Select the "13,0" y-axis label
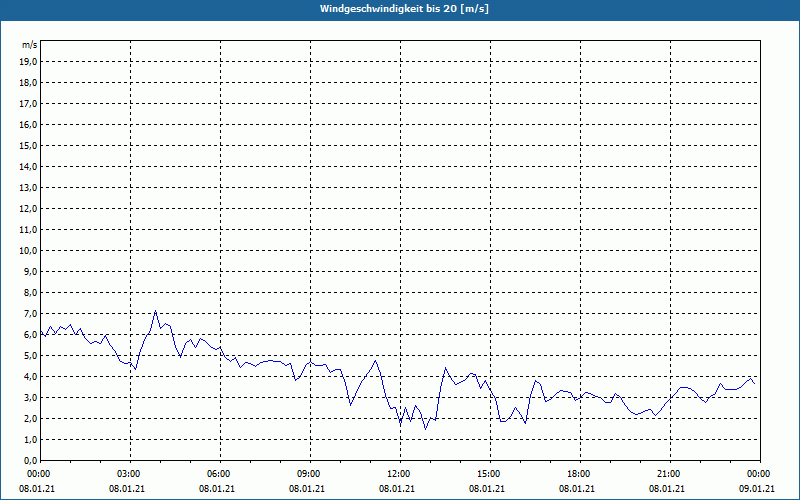The width and height of the screenshot is (800, 500). (28, 187)
